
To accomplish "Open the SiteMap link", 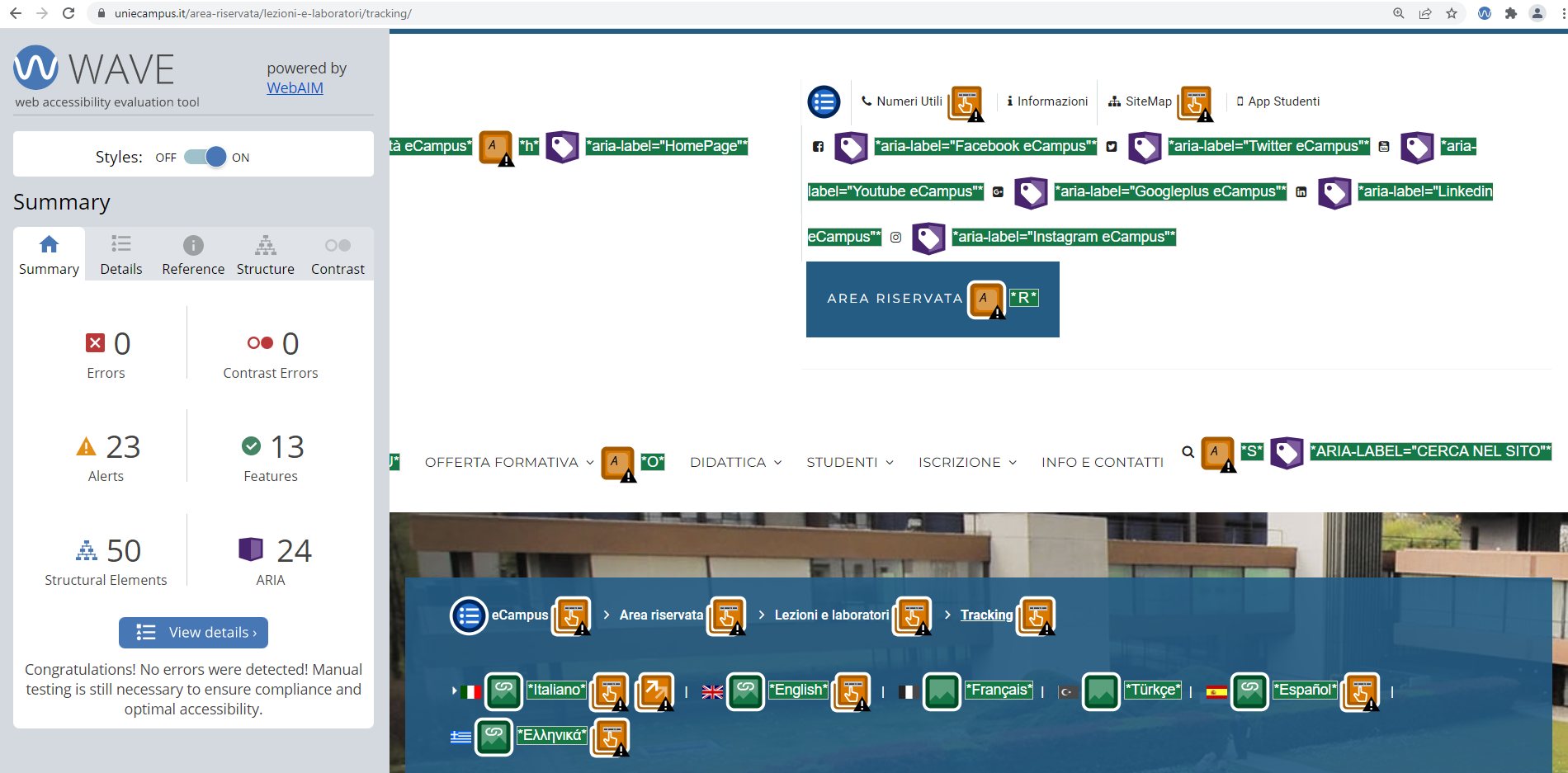I will 1140,101.
